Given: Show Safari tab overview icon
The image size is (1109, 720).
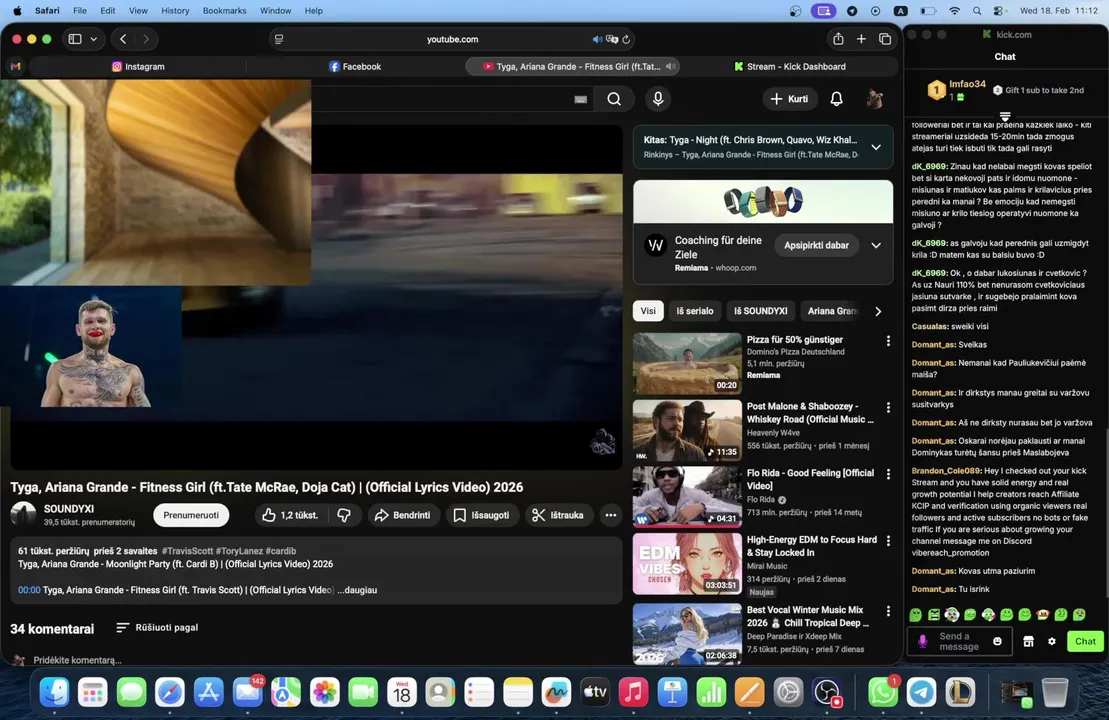Looking at the screenshot, I should [x=885, y=39].
